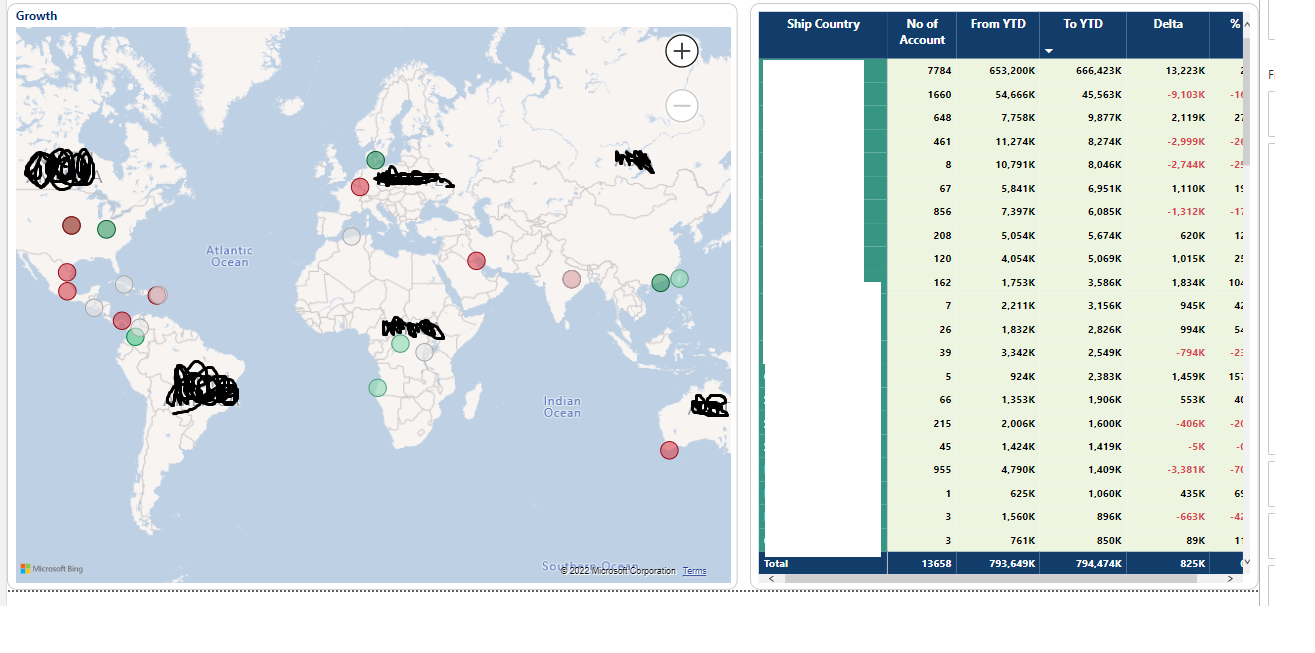Select the pink bubble over India
Screen dimensions: 1315x653
571,279
